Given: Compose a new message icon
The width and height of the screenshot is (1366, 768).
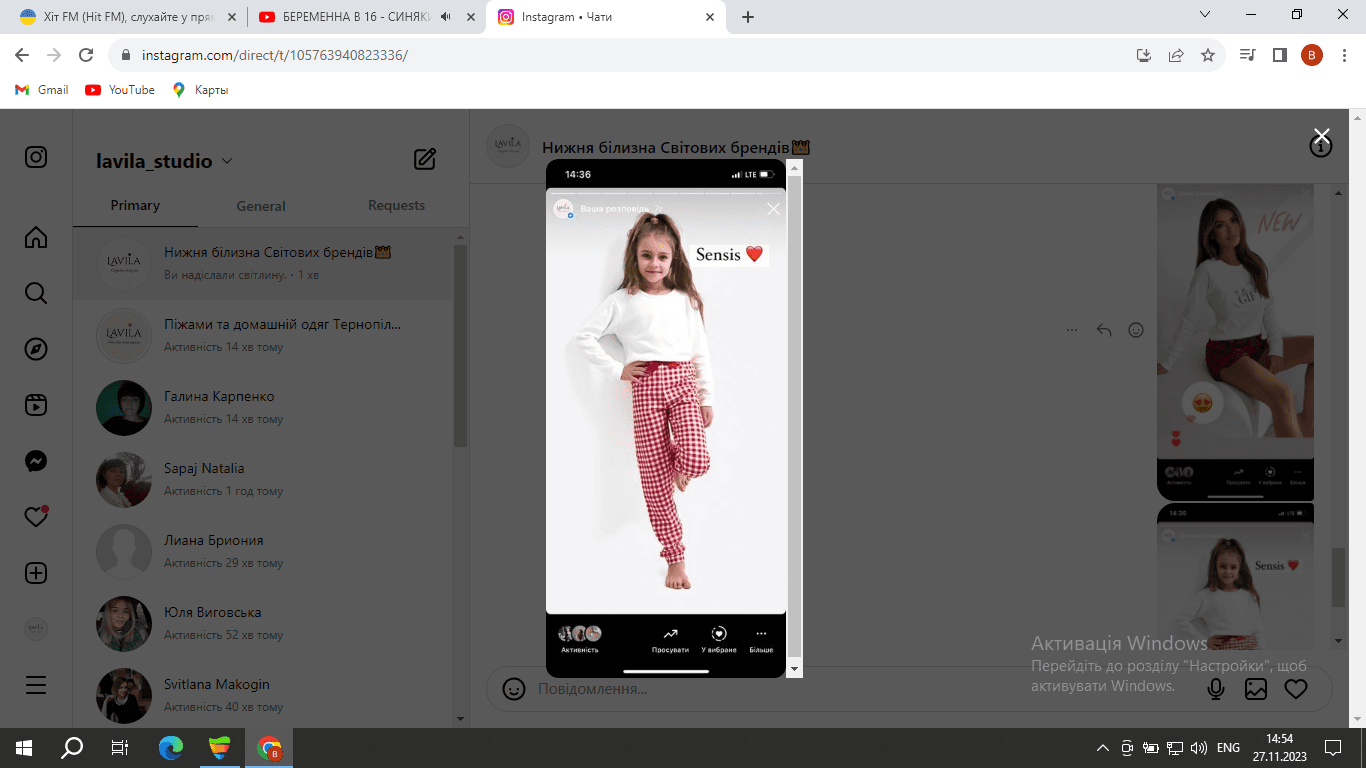Looking at the screenshot, I should click(x=425, y=159).
